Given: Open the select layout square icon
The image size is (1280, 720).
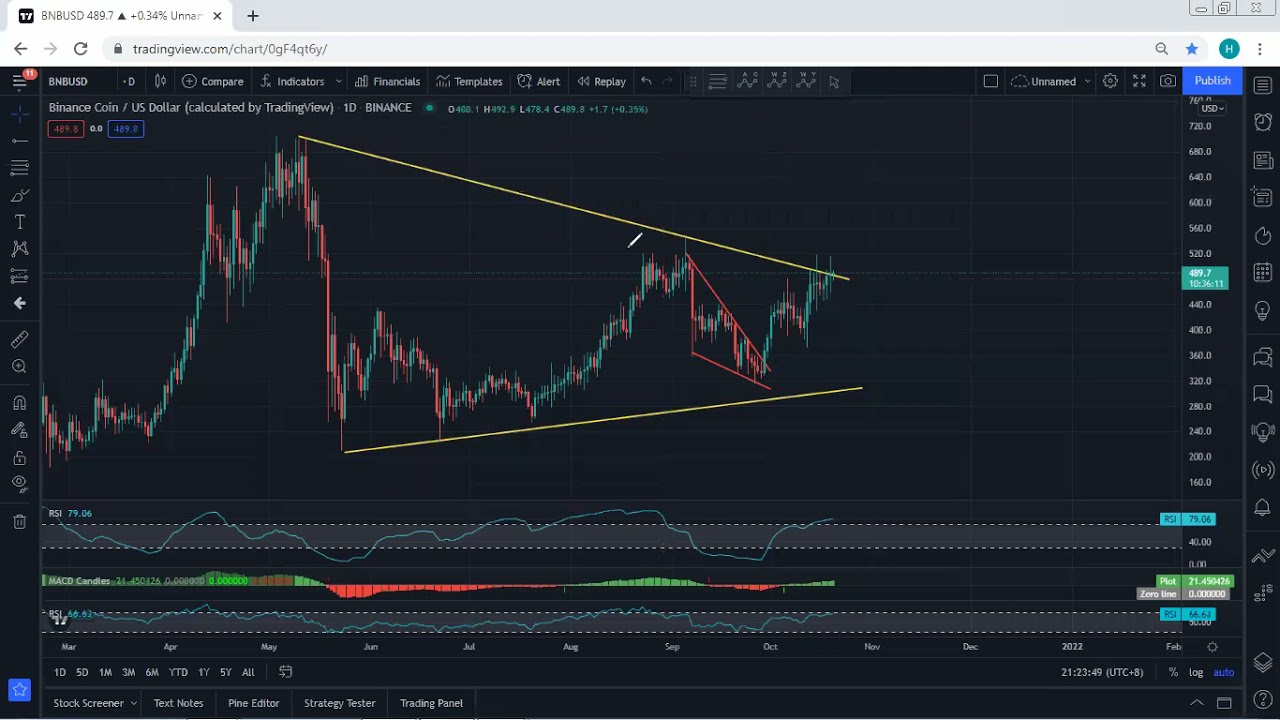Looking at the screenshot, I should [990, 81].
